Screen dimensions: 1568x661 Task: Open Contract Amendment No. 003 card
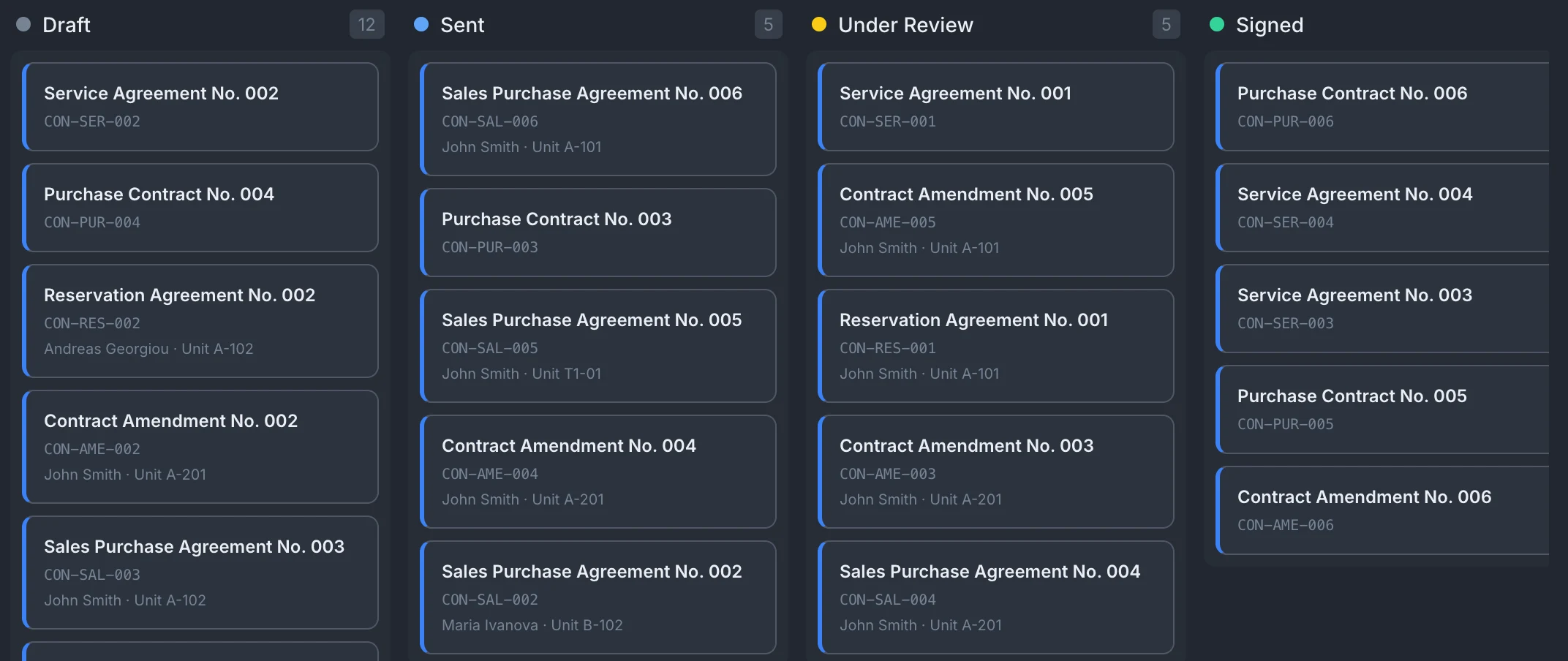[x=996, y=472]
